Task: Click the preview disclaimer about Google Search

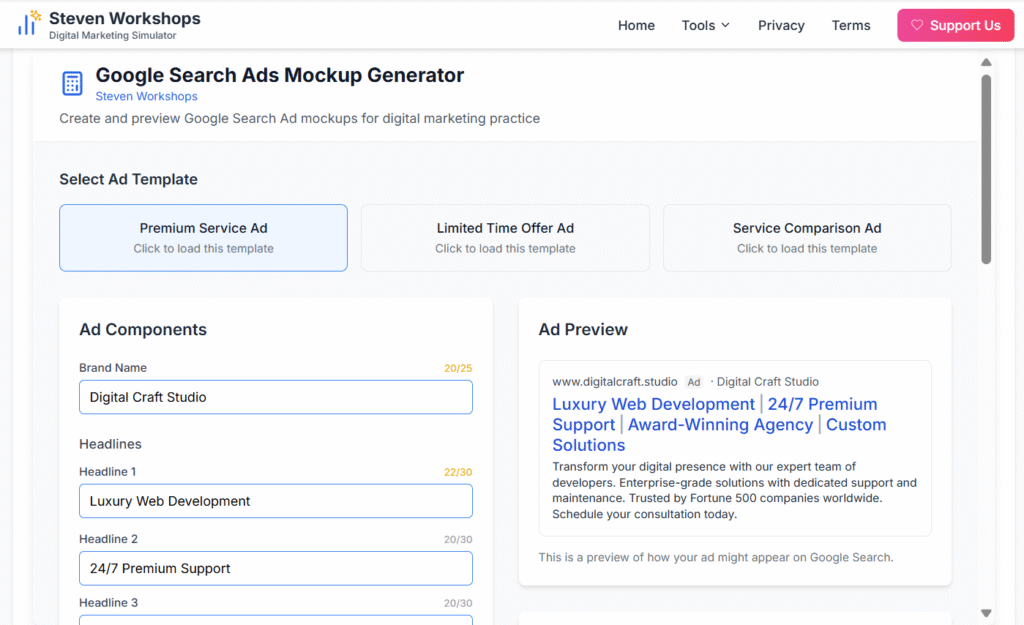Action: pyautogui.click(x=716, y=557)
